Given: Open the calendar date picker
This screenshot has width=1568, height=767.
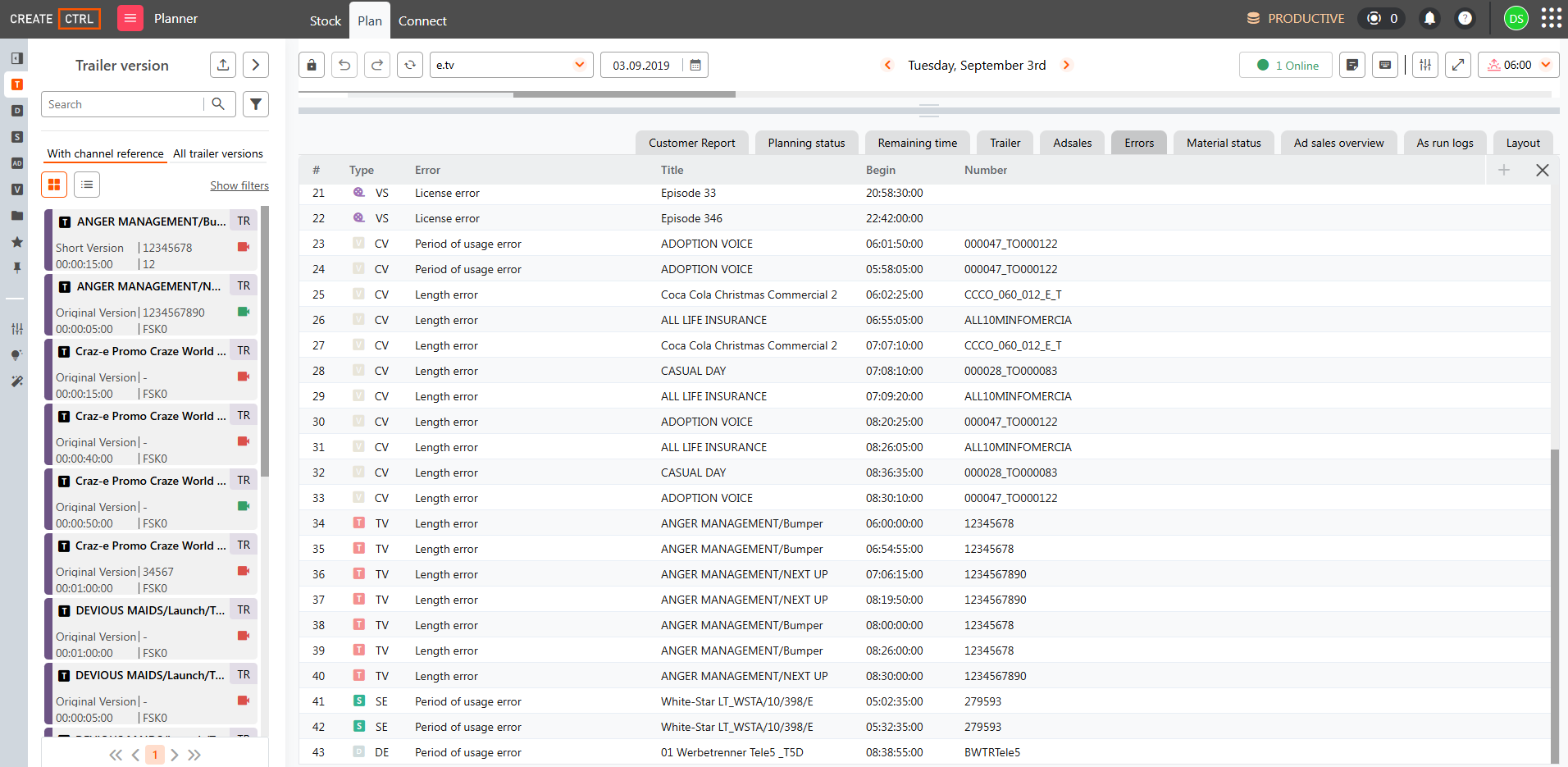Looking at the screenshot, I should pyautogui.click(x=695, y=65).
